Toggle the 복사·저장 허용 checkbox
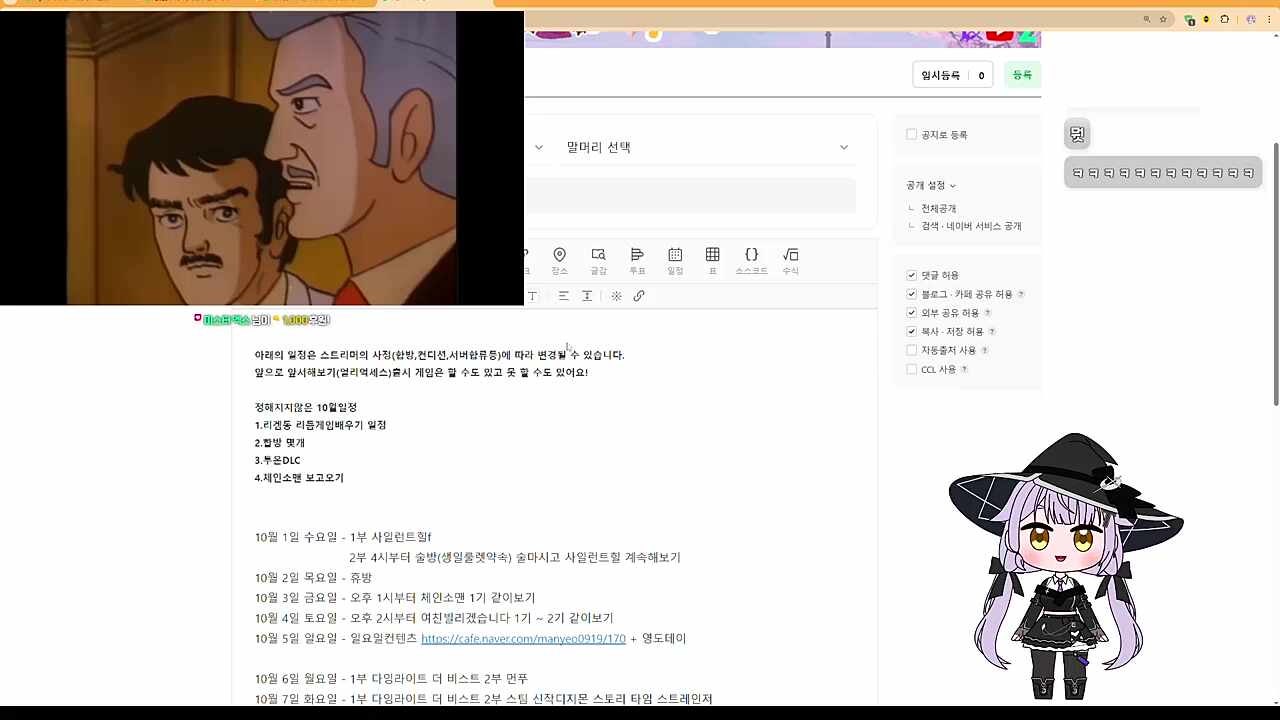This screenshot has height=720, width=1280. (911, 331)
